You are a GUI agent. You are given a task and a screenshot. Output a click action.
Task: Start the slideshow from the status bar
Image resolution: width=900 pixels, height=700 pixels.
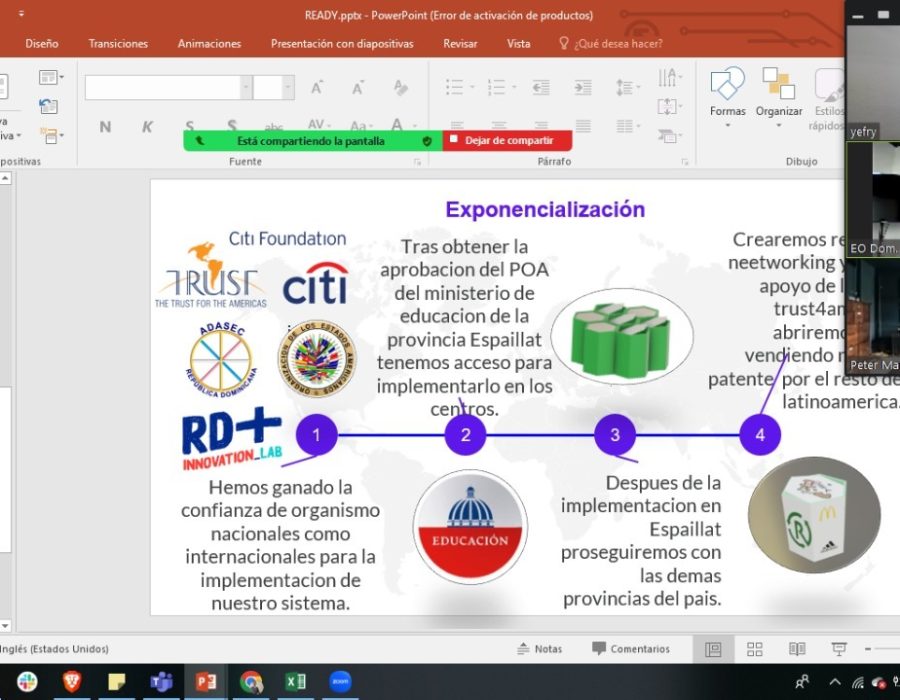pos(837,648)
